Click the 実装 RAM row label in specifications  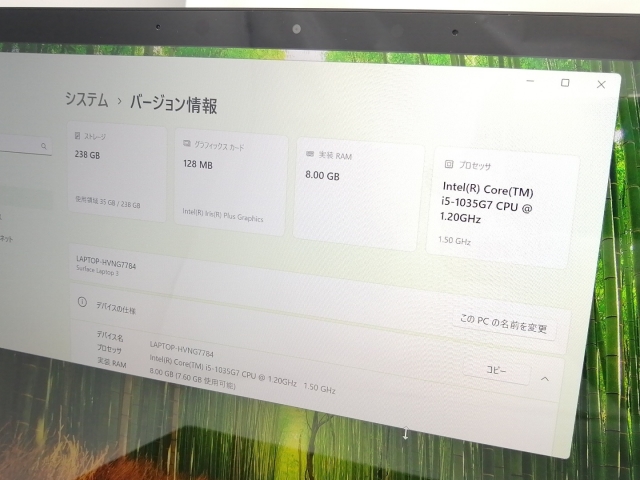click(x=111, y=362)
